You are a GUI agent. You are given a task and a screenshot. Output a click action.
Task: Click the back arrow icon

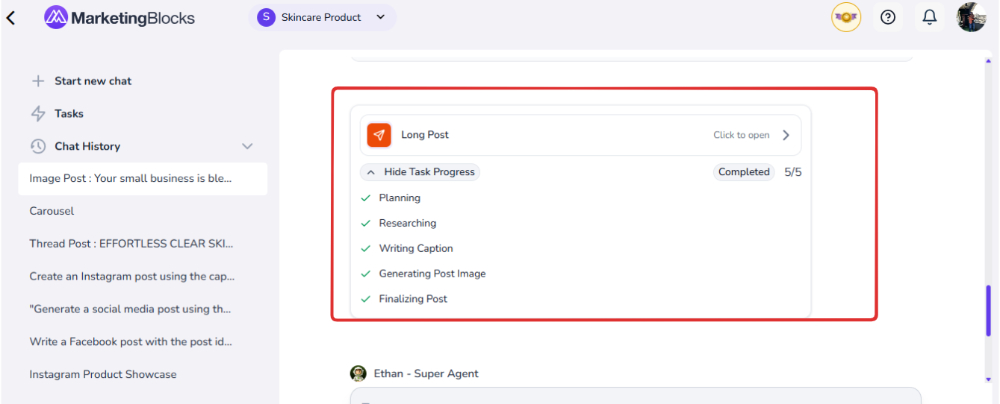pyautogui.click(x=11, y=18)
